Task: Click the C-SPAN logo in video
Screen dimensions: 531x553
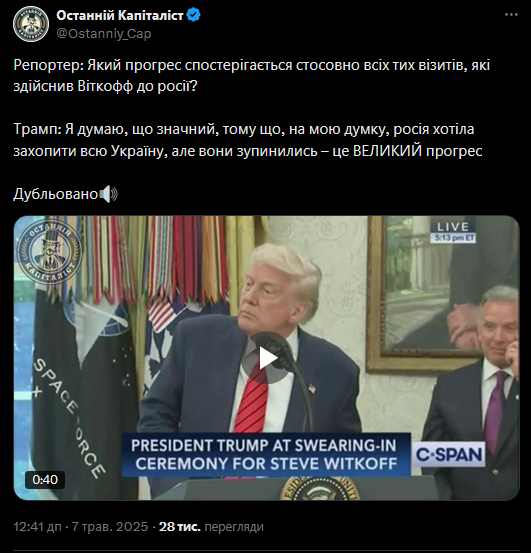Action: pyautogui.click(x=449, y=455)
